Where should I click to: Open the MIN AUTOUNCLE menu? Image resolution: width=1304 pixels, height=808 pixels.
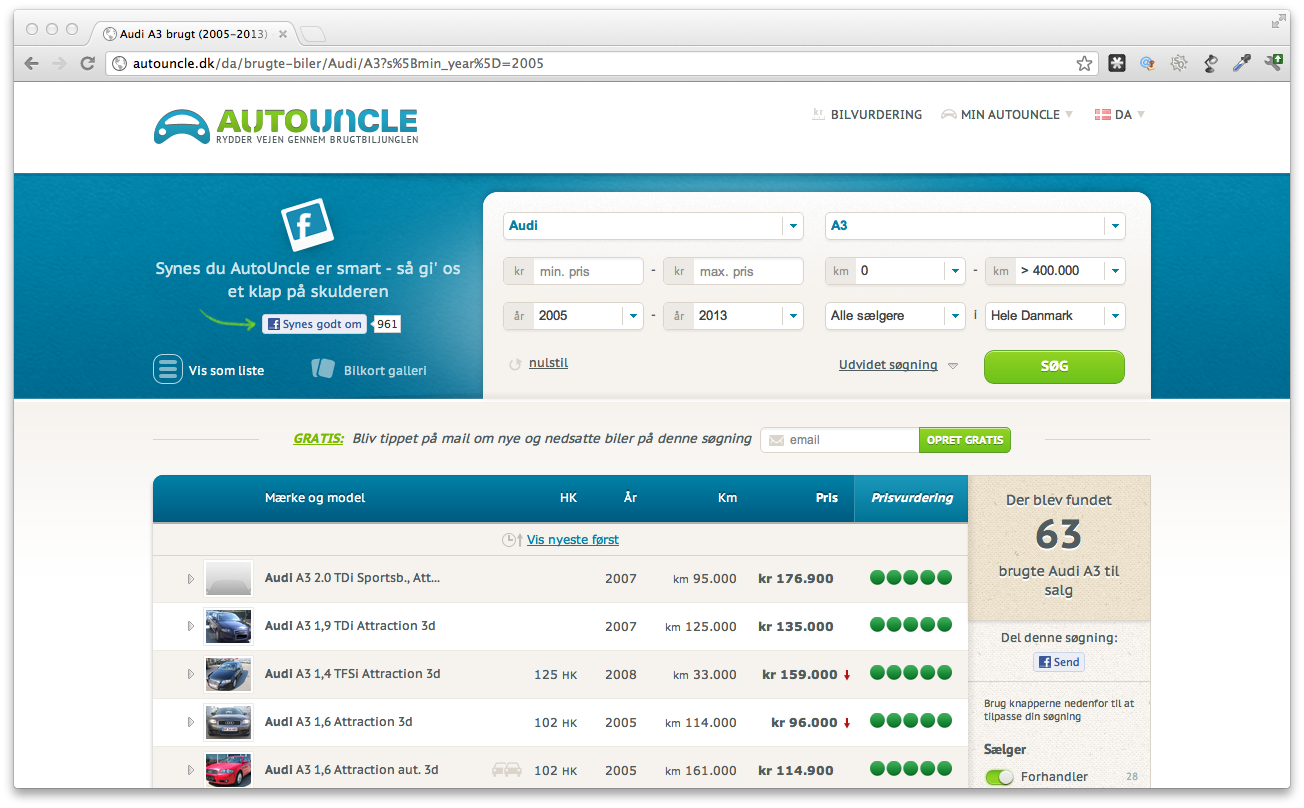tap(1010, 115)
